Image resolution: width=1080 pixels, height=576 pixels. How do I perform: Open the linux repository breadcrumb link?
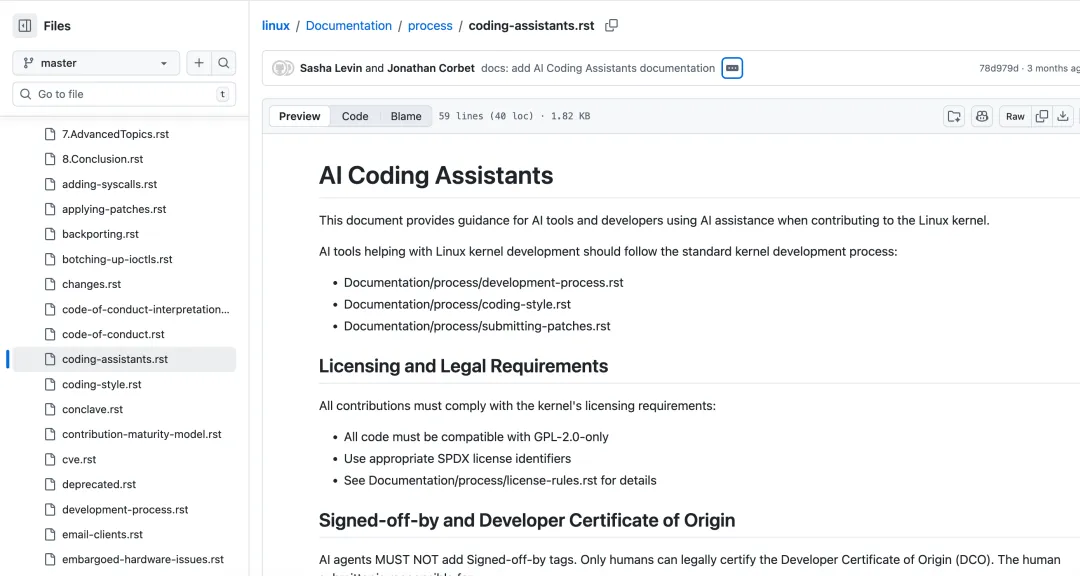coord(276,25)
